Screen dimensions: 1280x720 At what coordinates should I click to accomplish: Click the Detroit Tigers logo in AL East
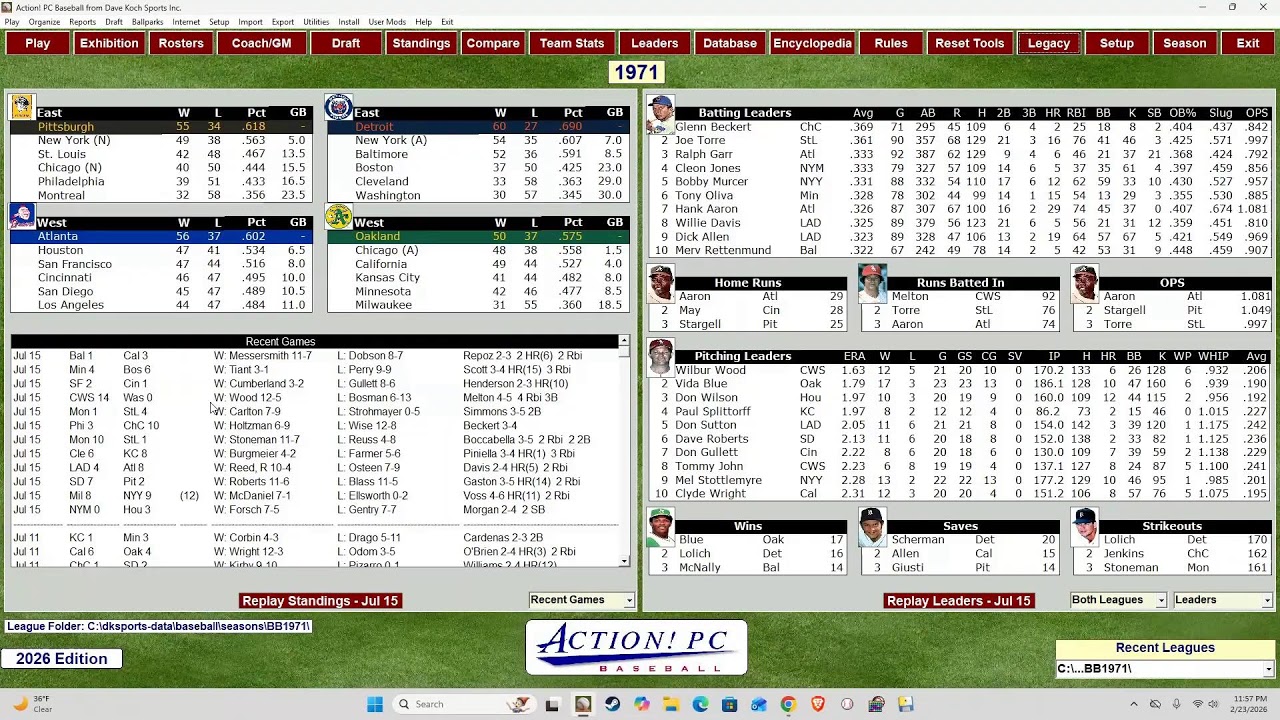click(x=339, y=106)
